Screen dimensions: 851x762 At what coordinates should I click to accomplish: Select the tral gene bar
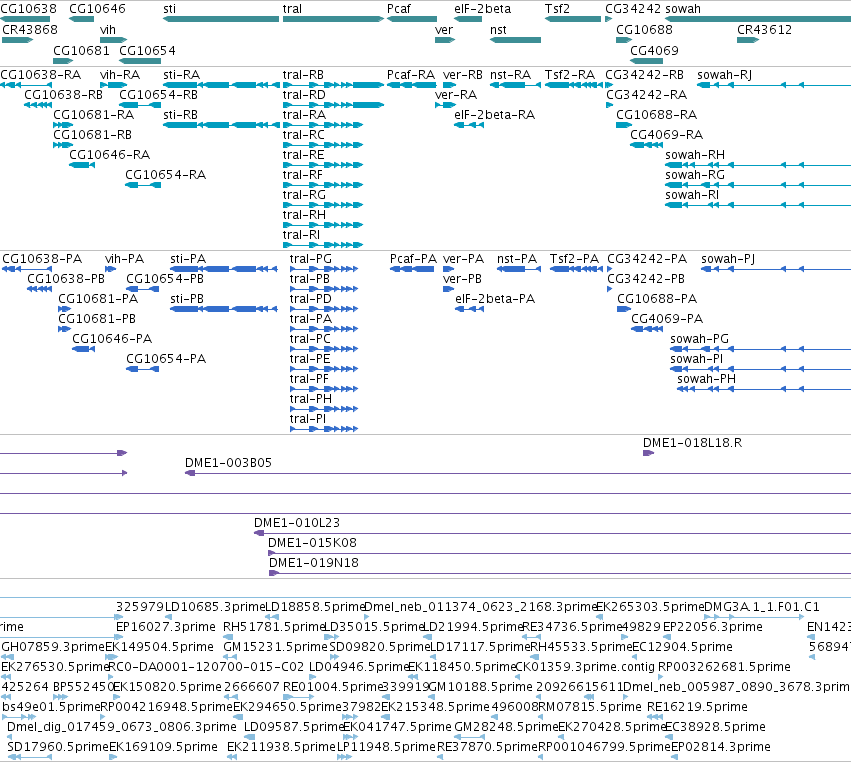(x=333, y=19)
